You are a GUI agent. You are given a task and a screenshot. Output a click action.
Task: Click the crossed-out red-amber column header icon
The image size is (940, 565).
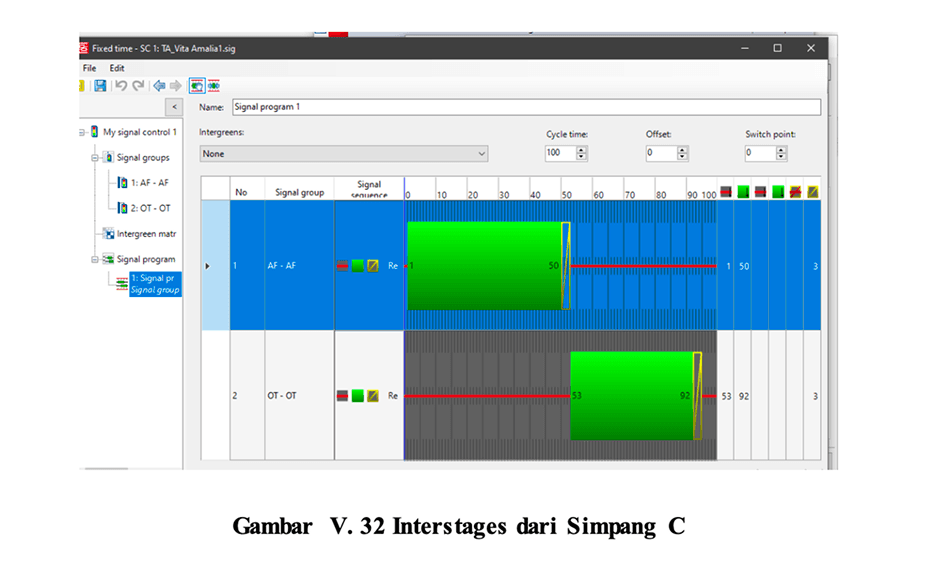(x=795, y=191)
